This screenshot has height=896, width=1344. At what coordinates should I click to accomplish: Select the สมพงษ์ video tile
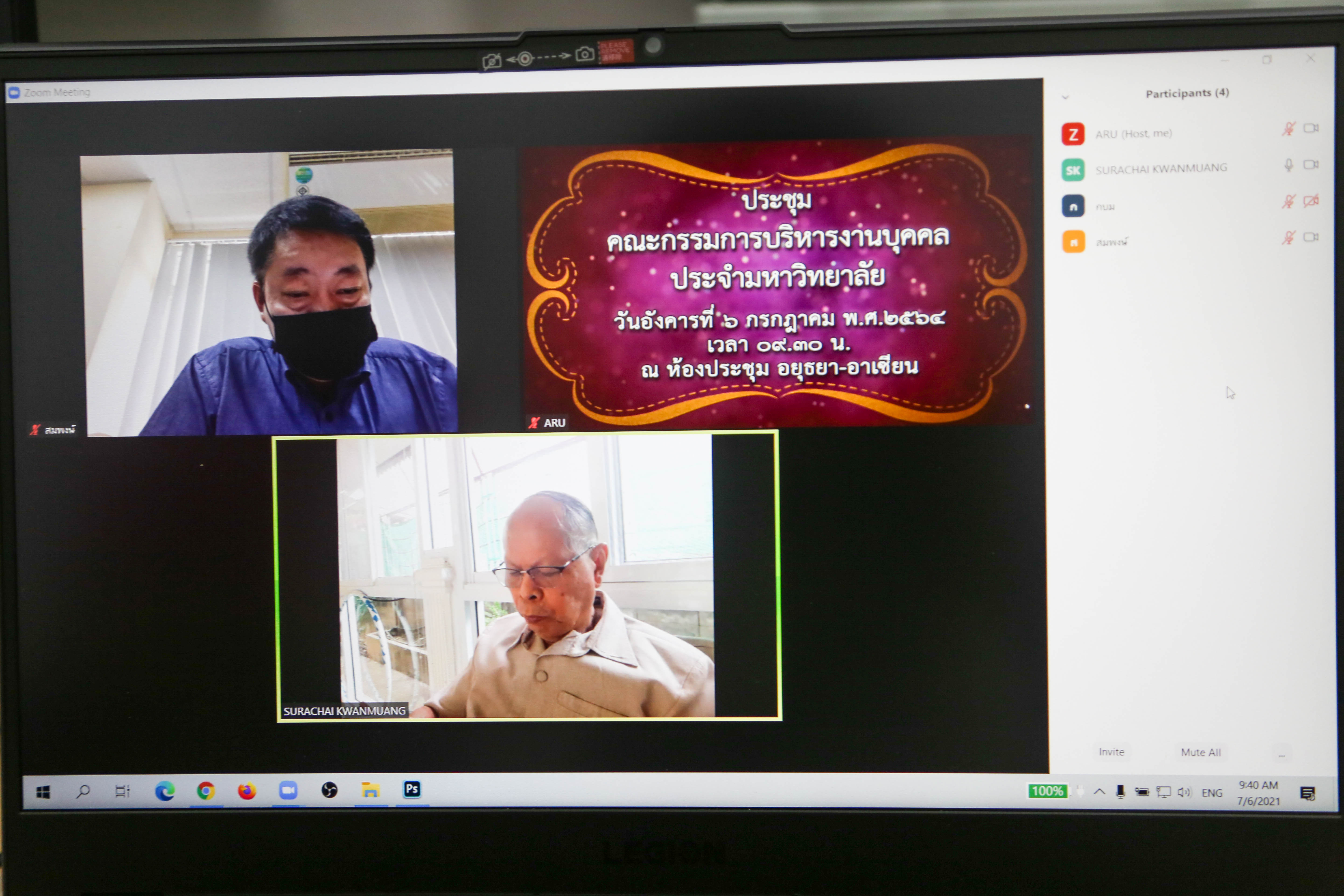click(x=269, y=293)
